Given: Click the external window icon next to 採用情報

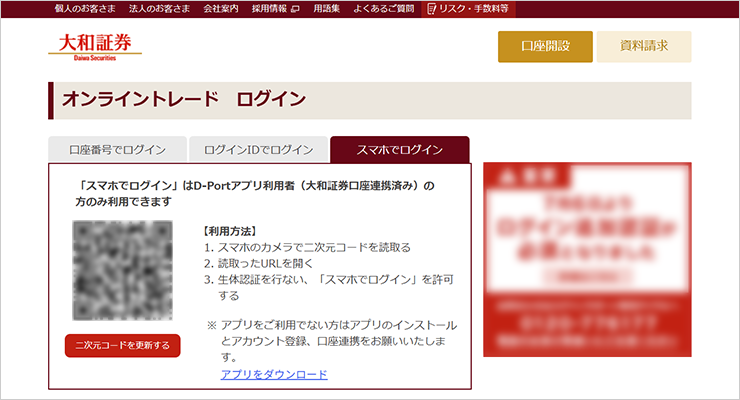Looking at the screenshot, I should coord(295,9).
